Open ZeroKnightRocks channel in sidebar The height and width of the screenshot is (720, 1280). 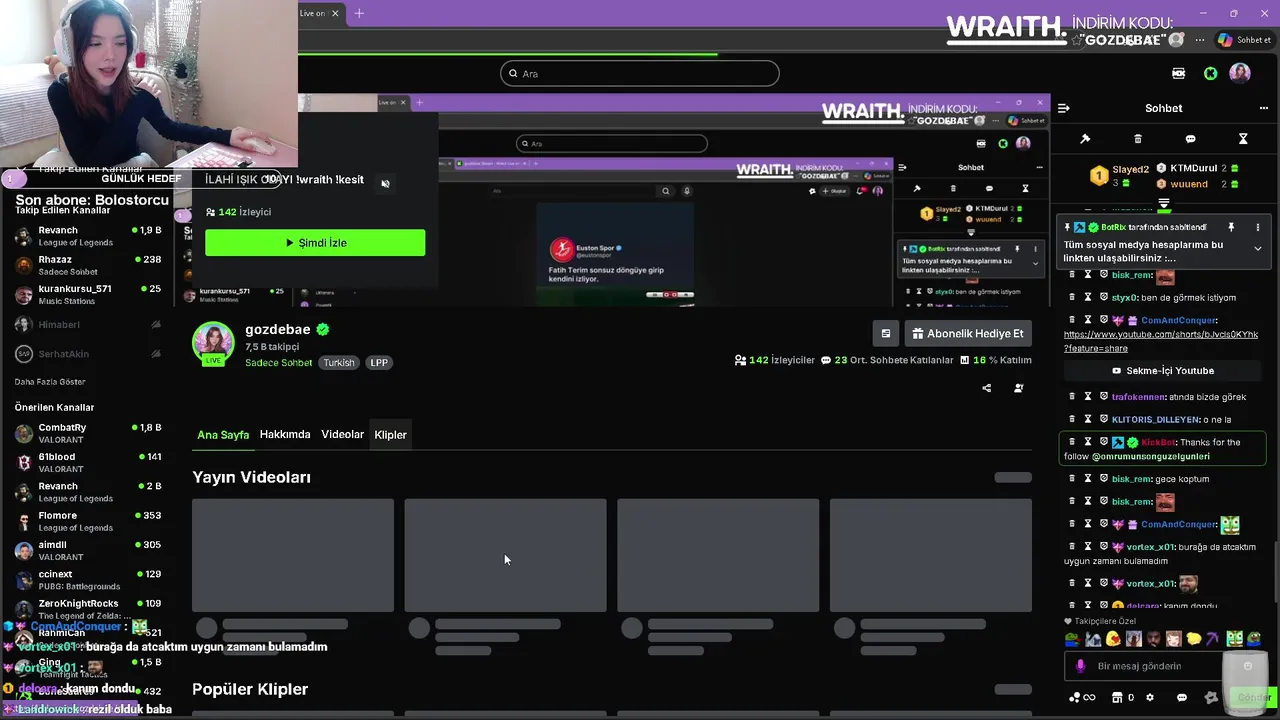tap(88, 609)
